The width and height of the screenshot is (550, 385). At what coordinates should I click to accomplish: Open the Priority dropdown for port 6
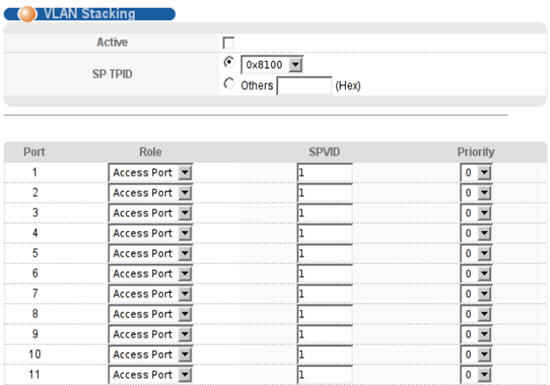coord(476,274)
